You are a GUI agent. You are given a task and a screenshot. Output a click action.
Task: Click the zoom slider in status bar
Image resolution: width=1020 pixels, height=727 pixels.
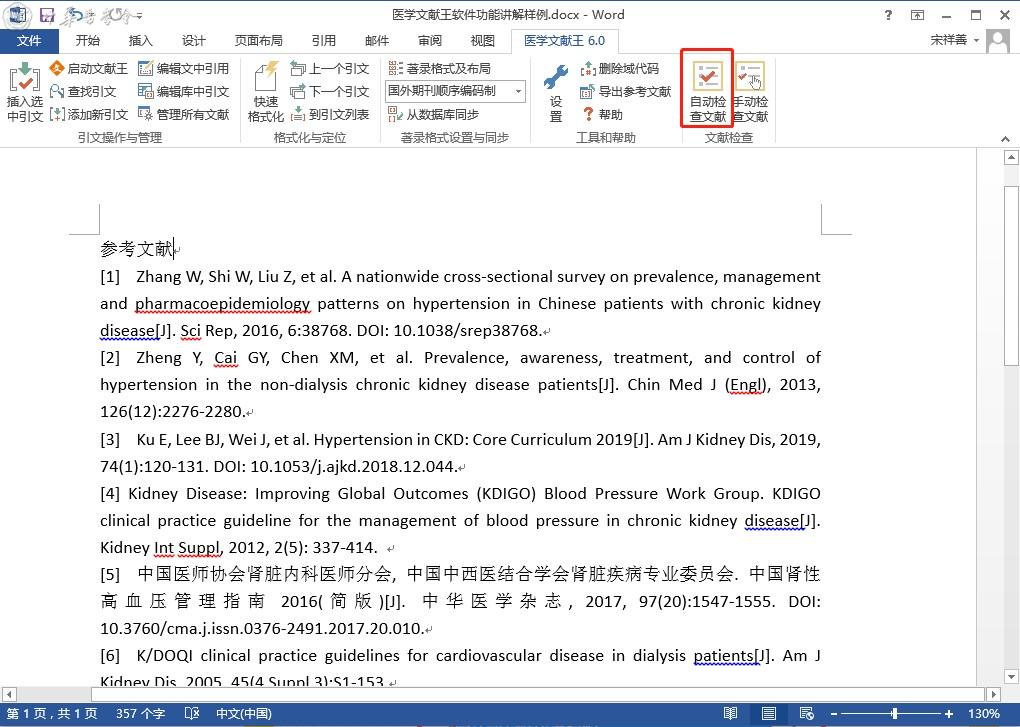pyautogui.click(x=894, y=714)
